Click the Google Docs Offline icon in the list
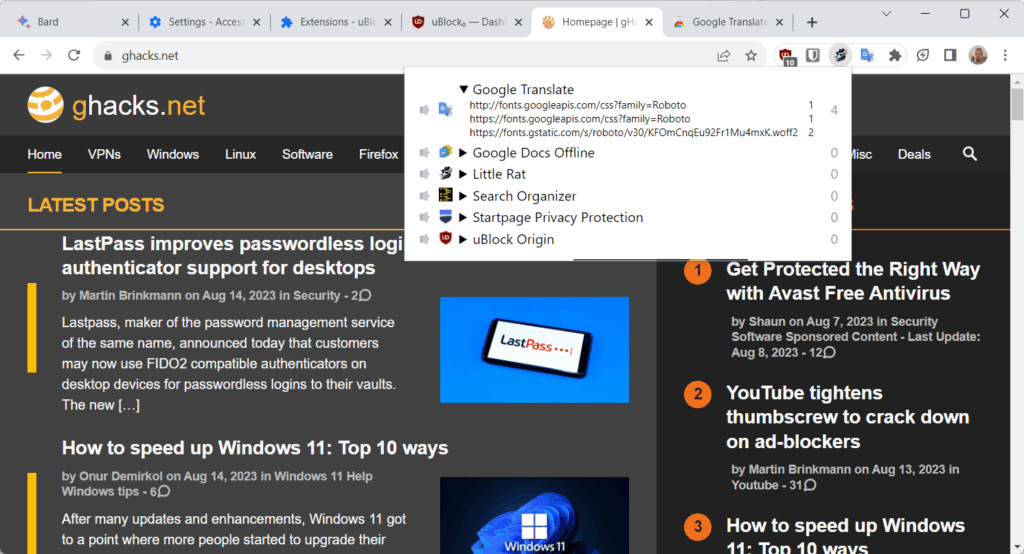 tap(445, 152)
